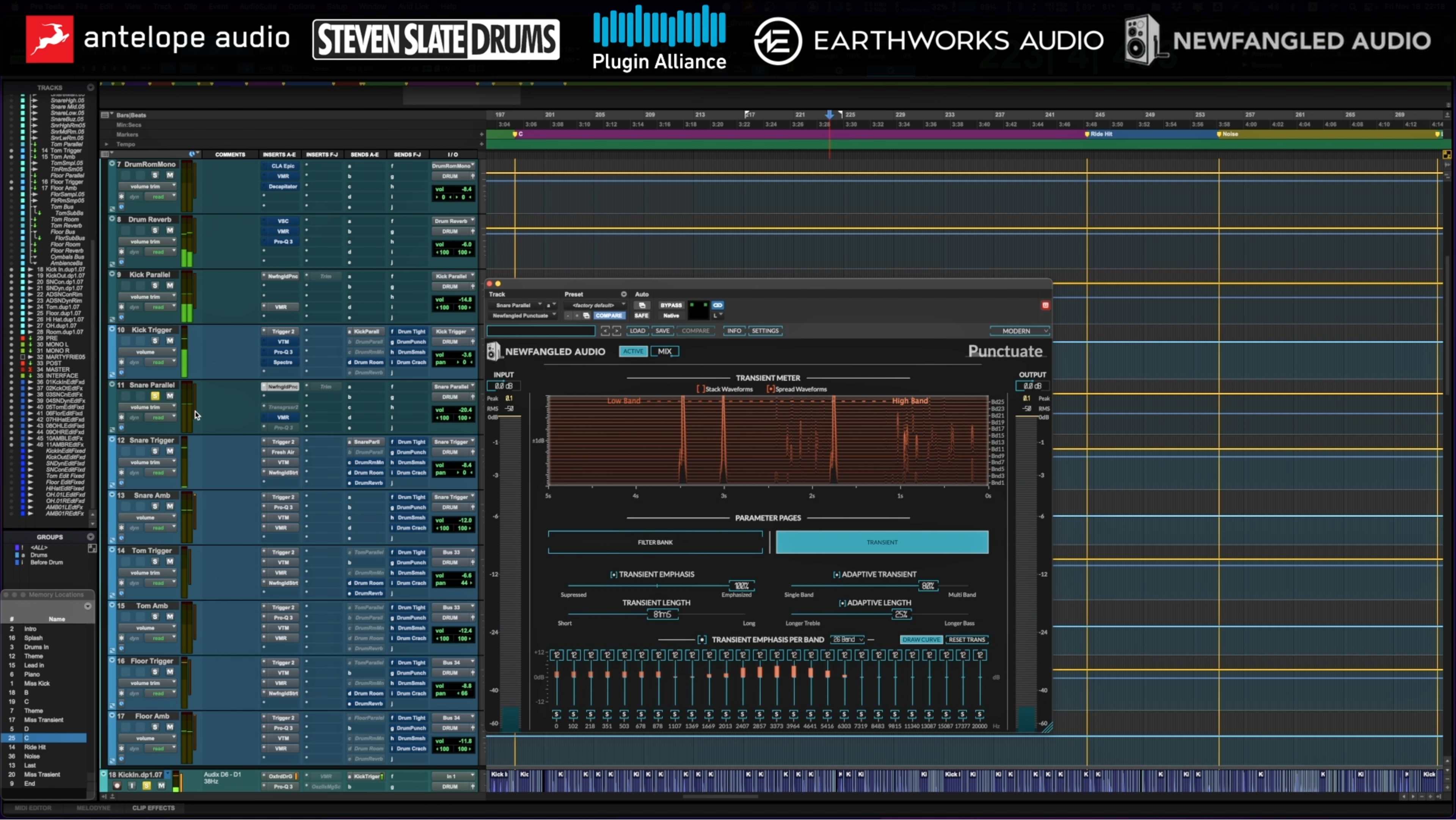
Task: Click the freeze snowflake icon on DrumRomMono
Action: pos(121,197)
